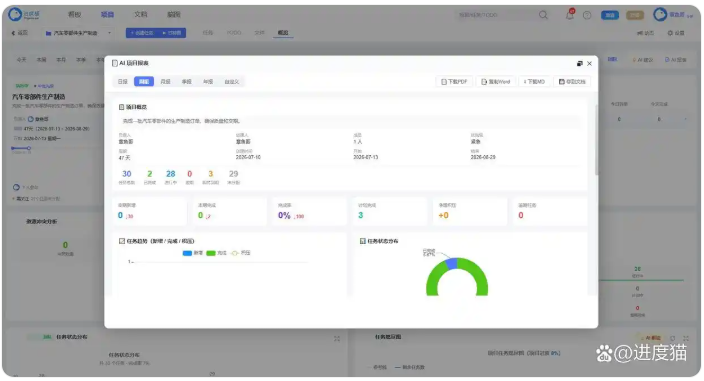Expand the 任务状态分布 panel fullscreen icon

pos(337,339)
